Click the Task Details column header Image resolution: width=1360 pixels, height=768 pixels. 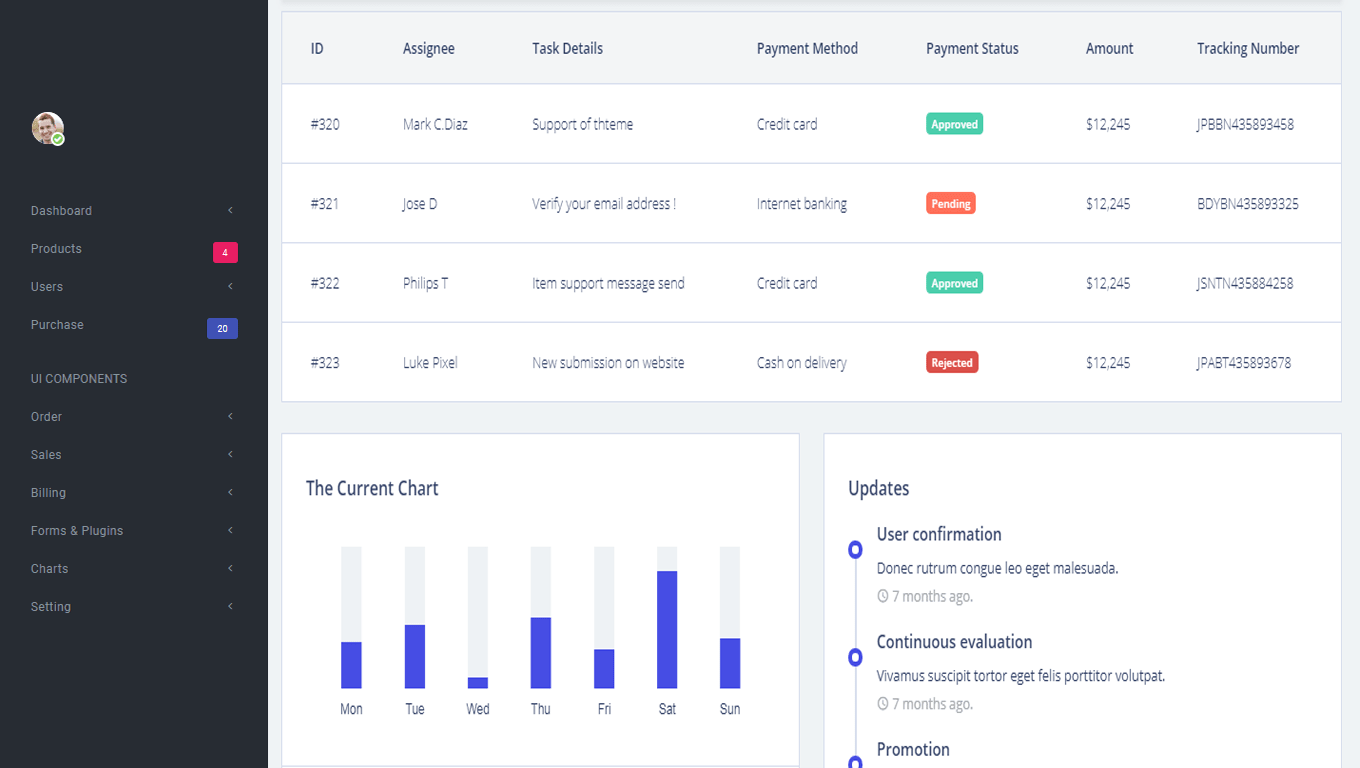click(x=567, y=48)
